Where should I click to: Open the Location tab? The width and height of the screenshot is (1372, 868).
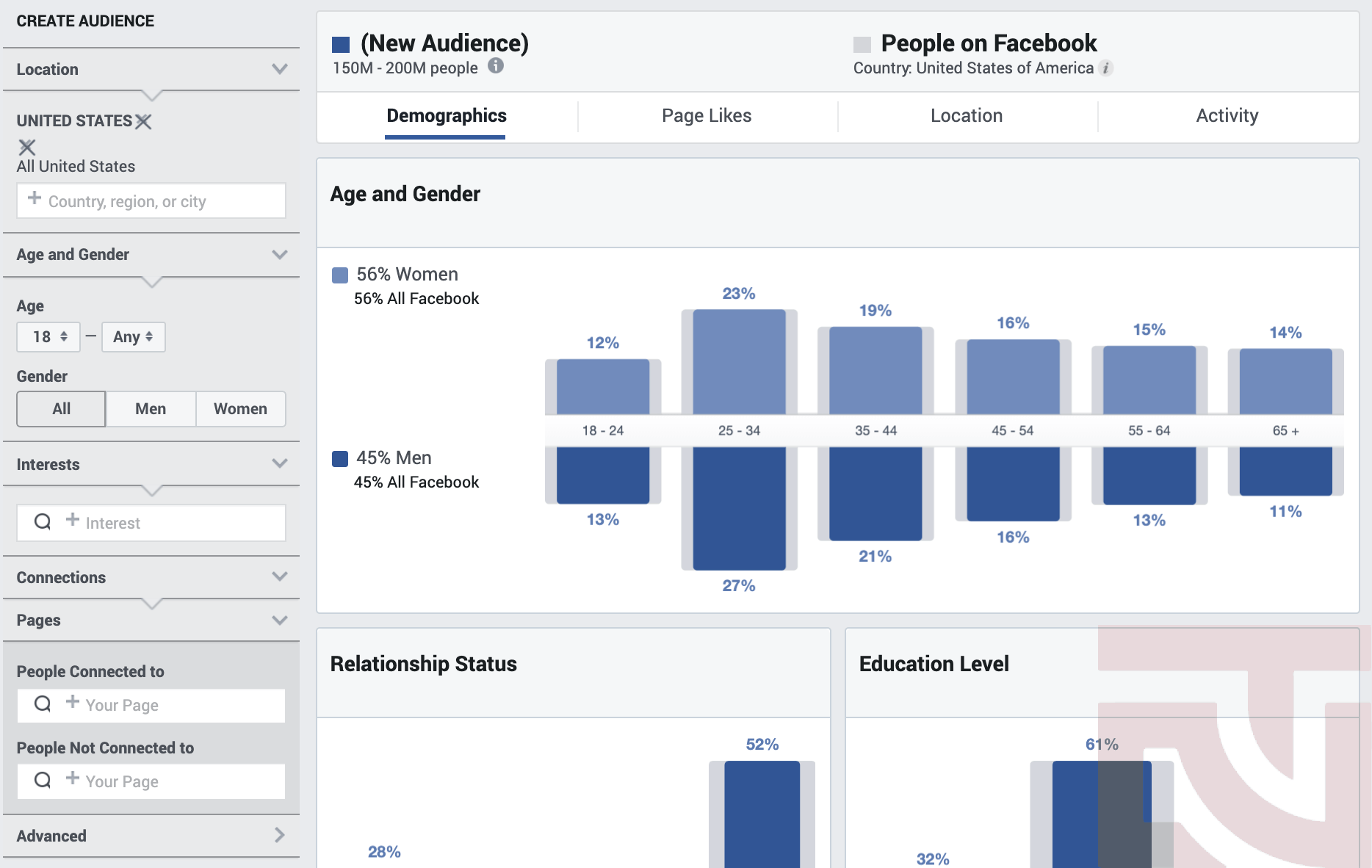point(967,116)
